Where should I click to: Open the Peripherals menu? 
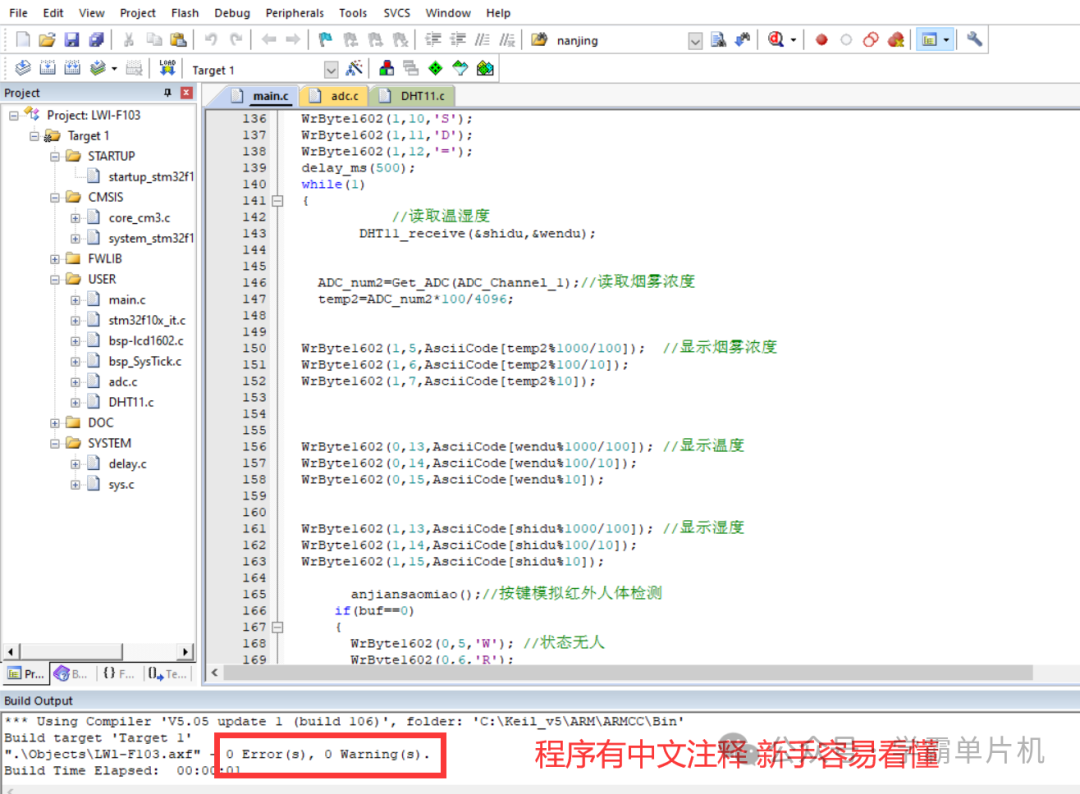click(x=294, y=13)
